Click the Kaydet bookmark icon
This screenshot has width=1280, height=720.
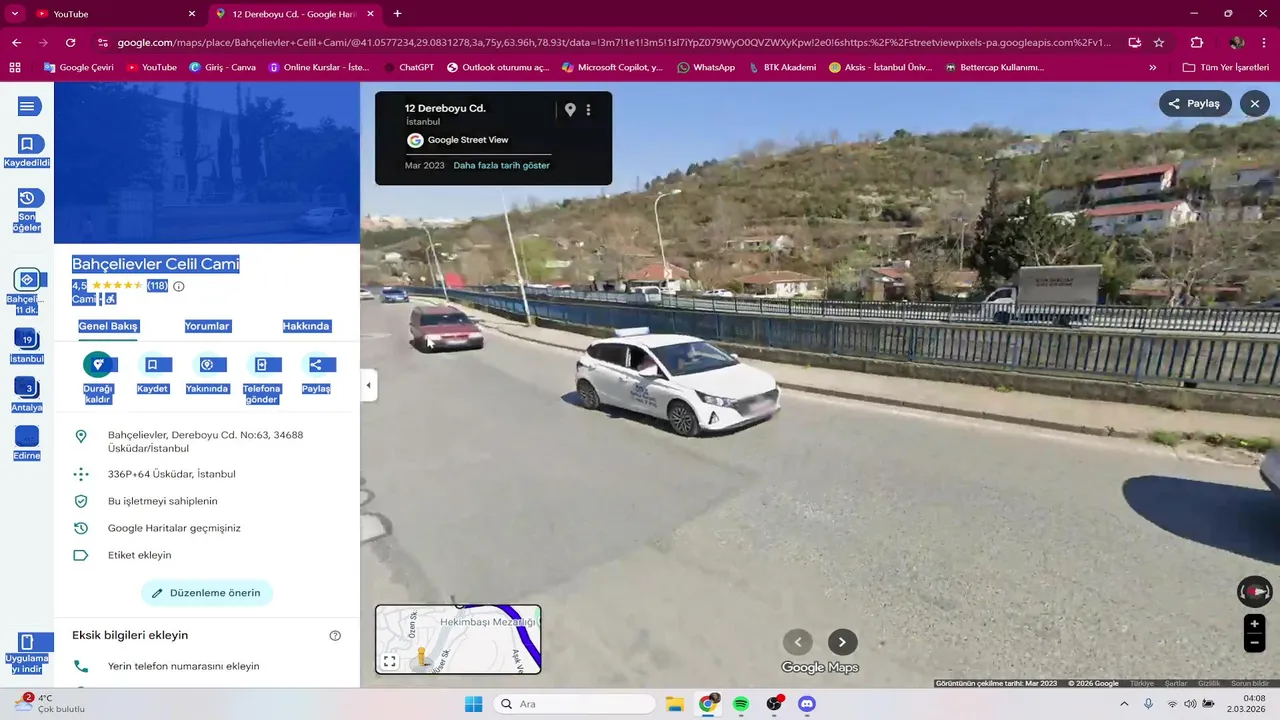(152, 365)
